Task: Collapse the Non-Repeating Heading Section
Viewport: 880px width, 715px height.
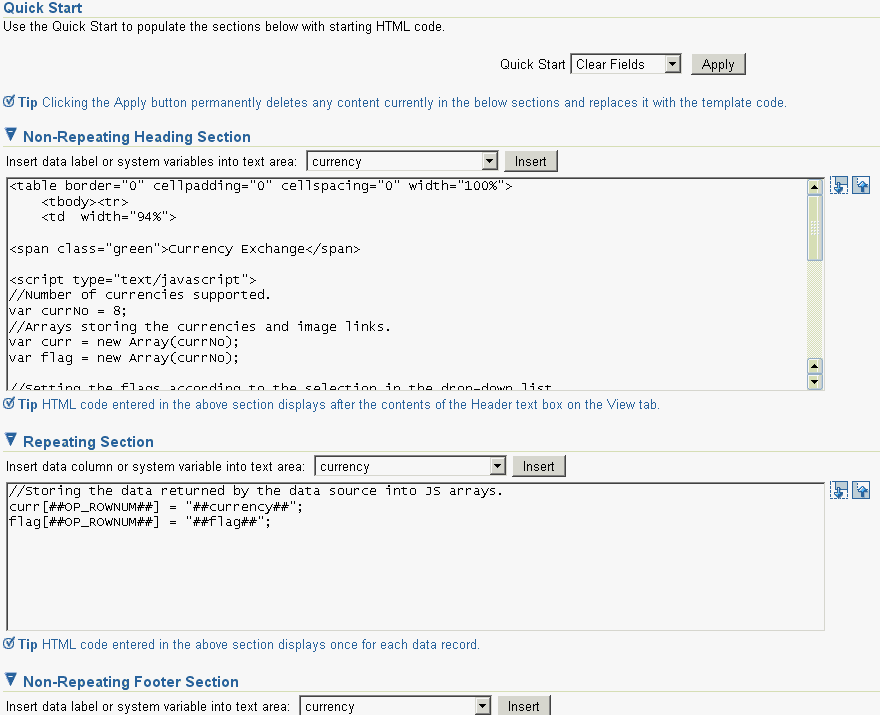Action: click(x=11, y=135)
